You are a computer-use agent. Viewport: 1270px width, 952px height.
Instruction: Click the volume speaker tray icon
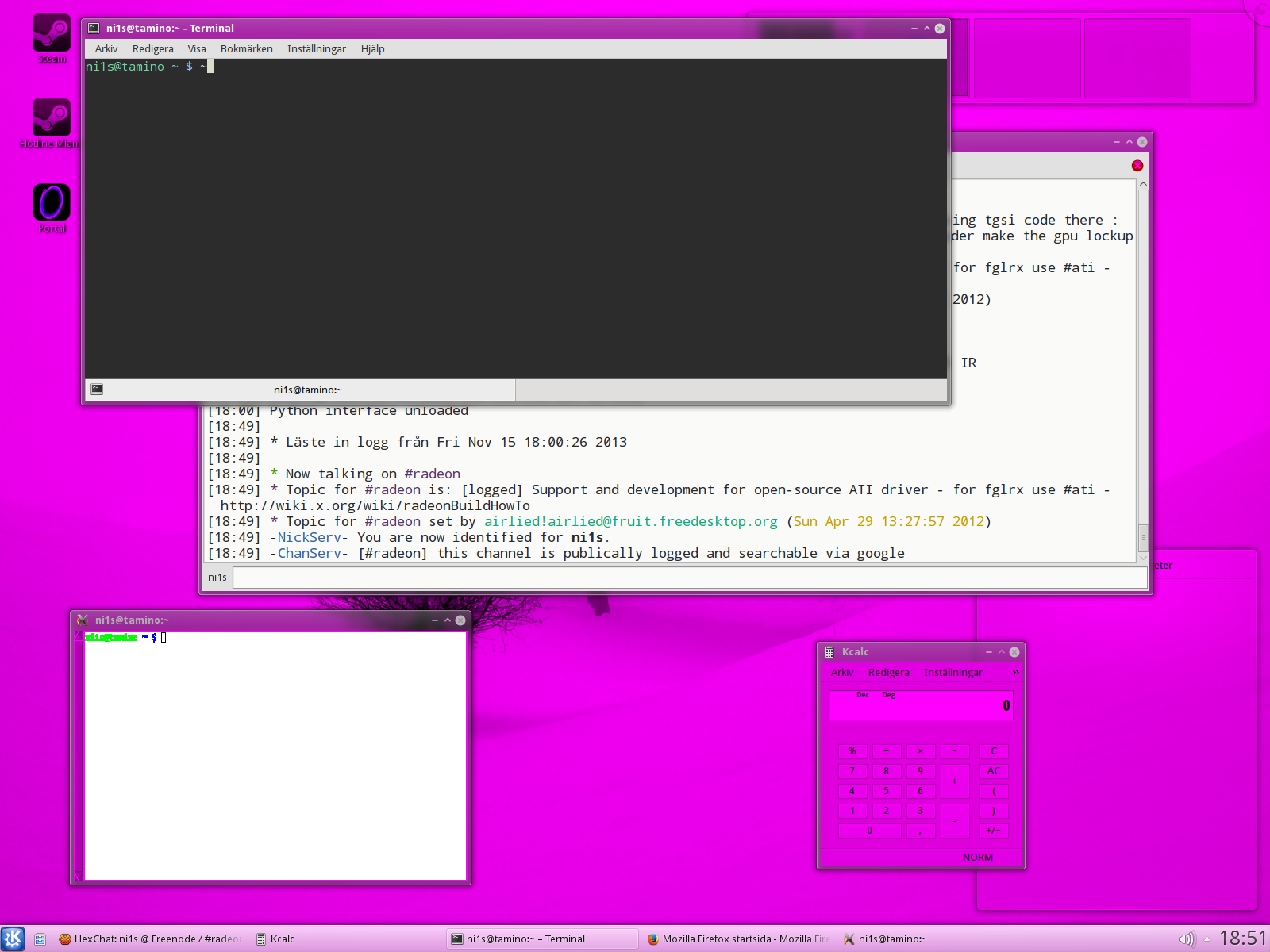1186,939
